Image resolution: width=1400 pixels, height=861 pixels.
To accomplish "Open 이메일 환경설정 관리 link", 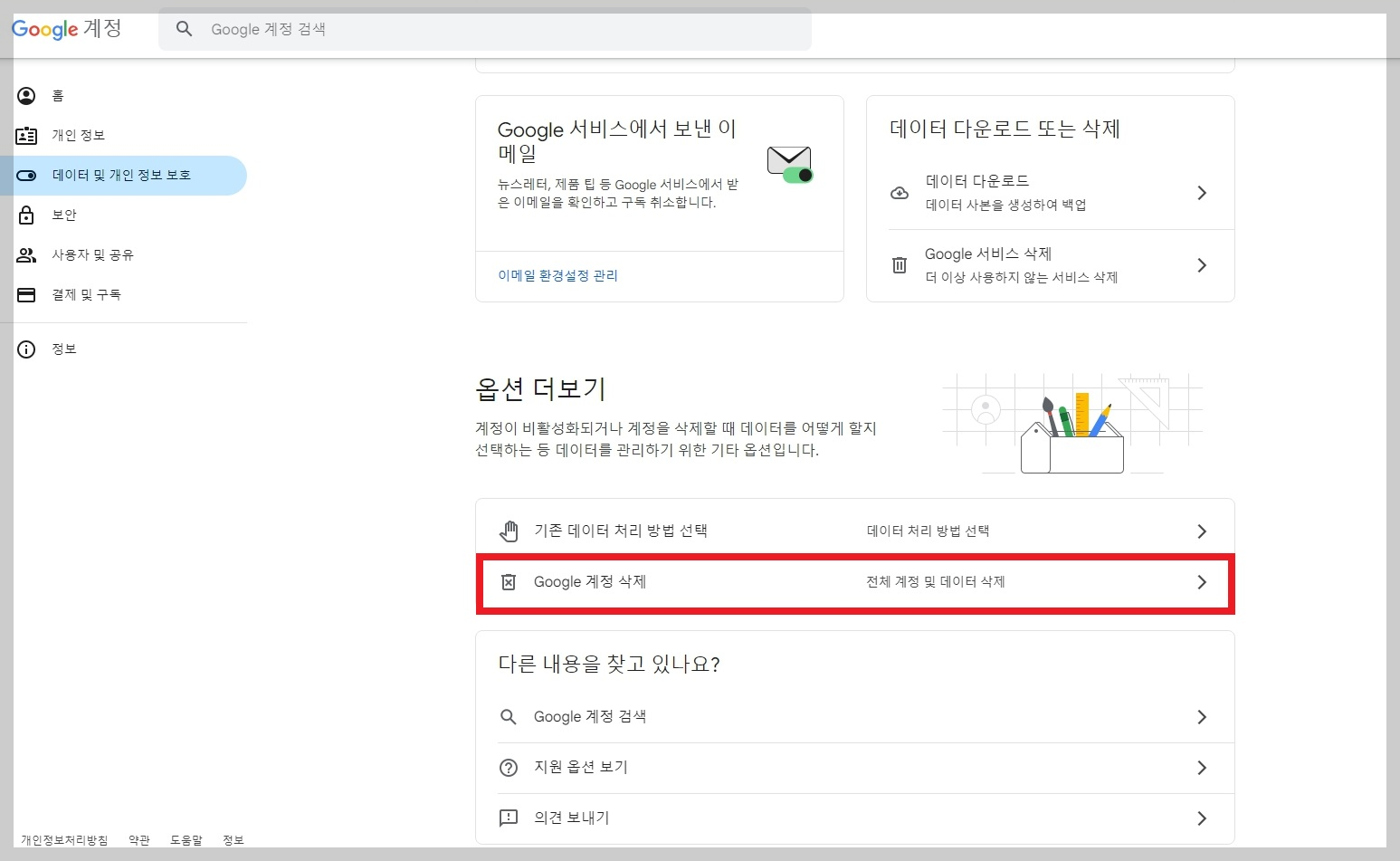I will coord(557,275).
